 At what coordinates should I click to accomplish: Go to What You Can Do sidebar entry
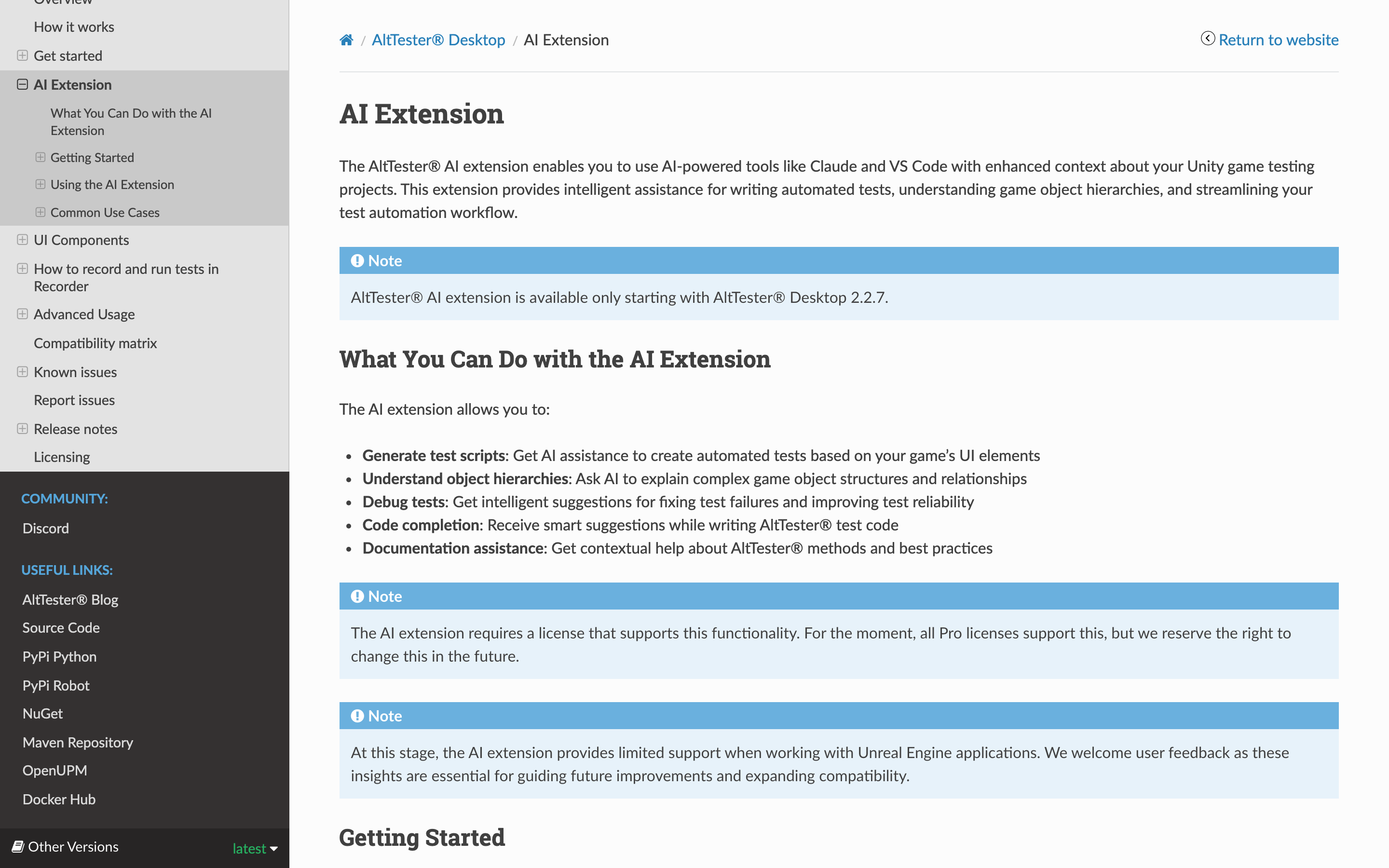click(x=131, y=122)
